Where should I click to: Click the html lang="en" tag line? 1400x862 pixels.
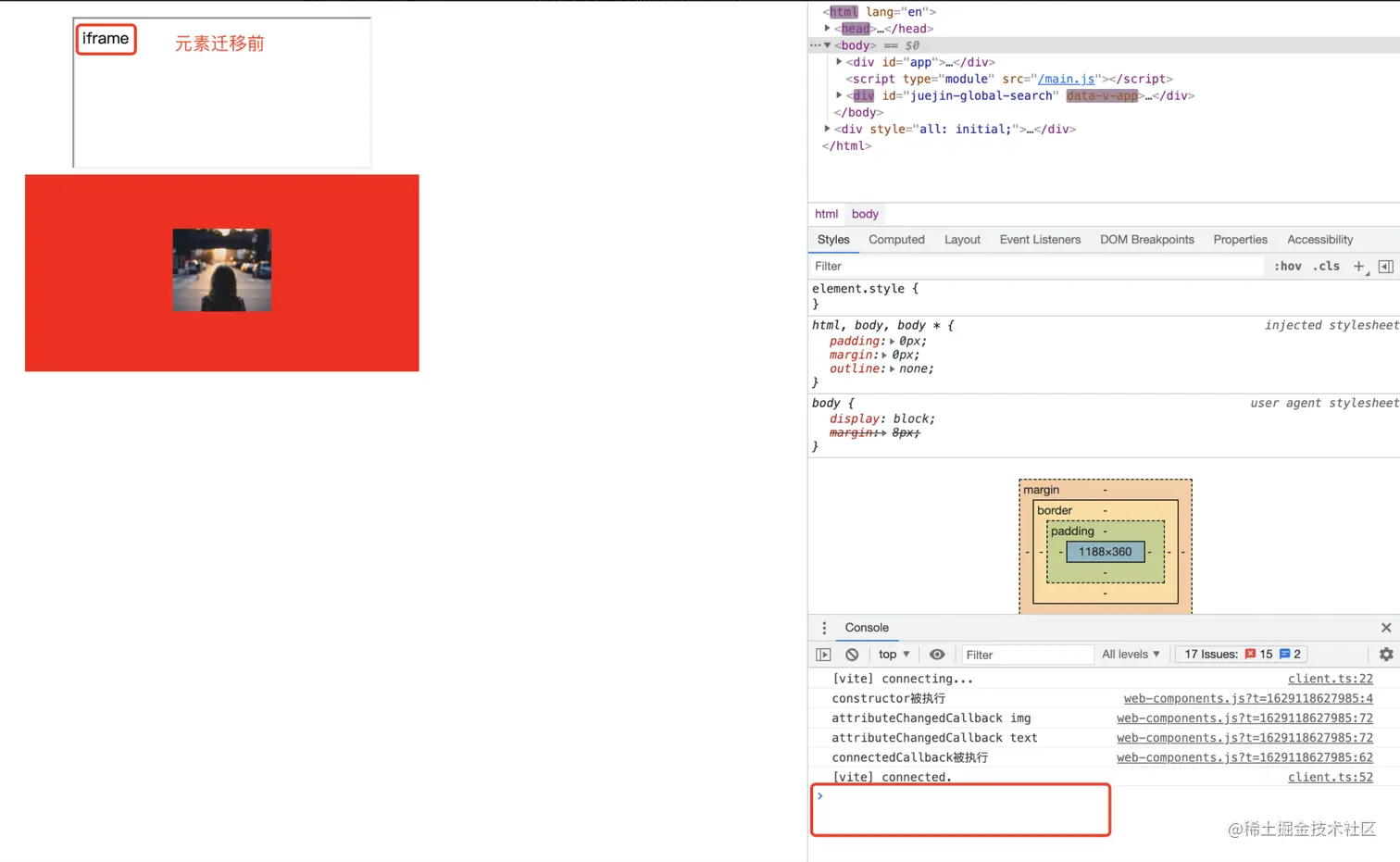point(879,12)
